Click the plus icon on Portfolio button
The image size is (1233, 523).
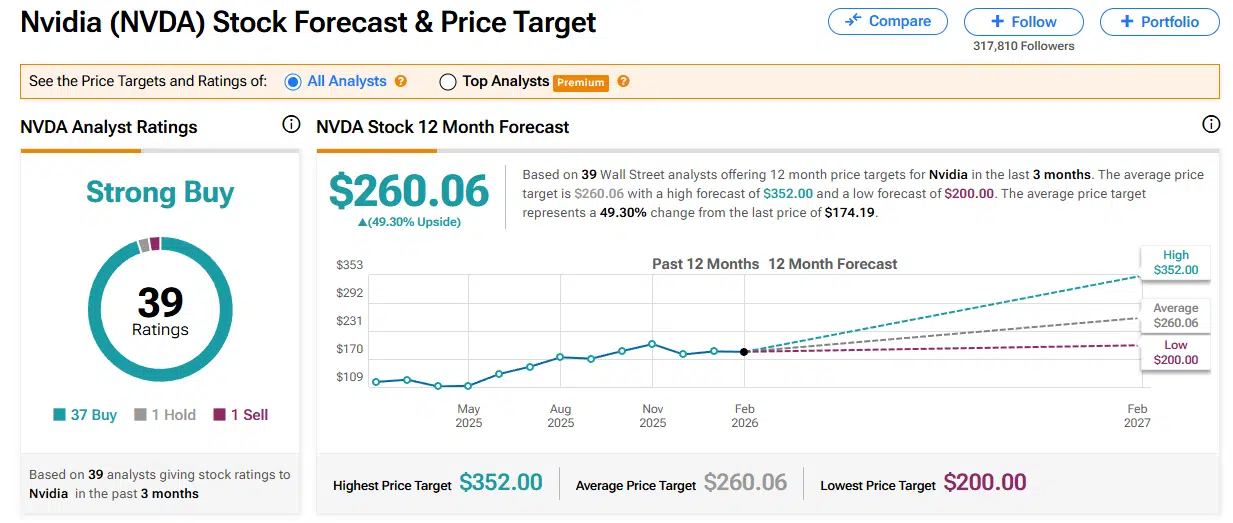pos(1127,22)
